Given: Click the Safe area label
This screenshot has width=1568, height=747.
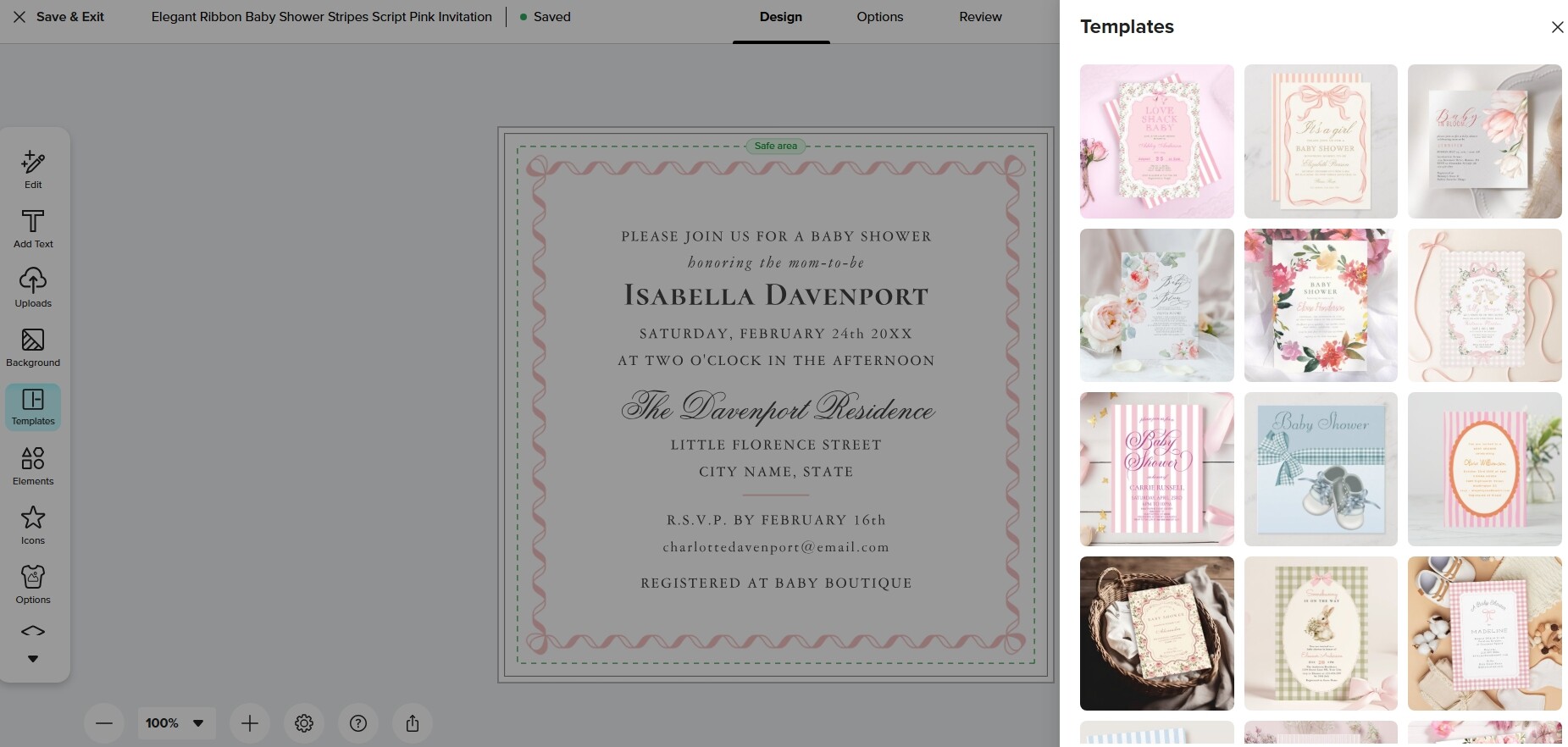Looking at the screenshot, I should pos(776,146).
